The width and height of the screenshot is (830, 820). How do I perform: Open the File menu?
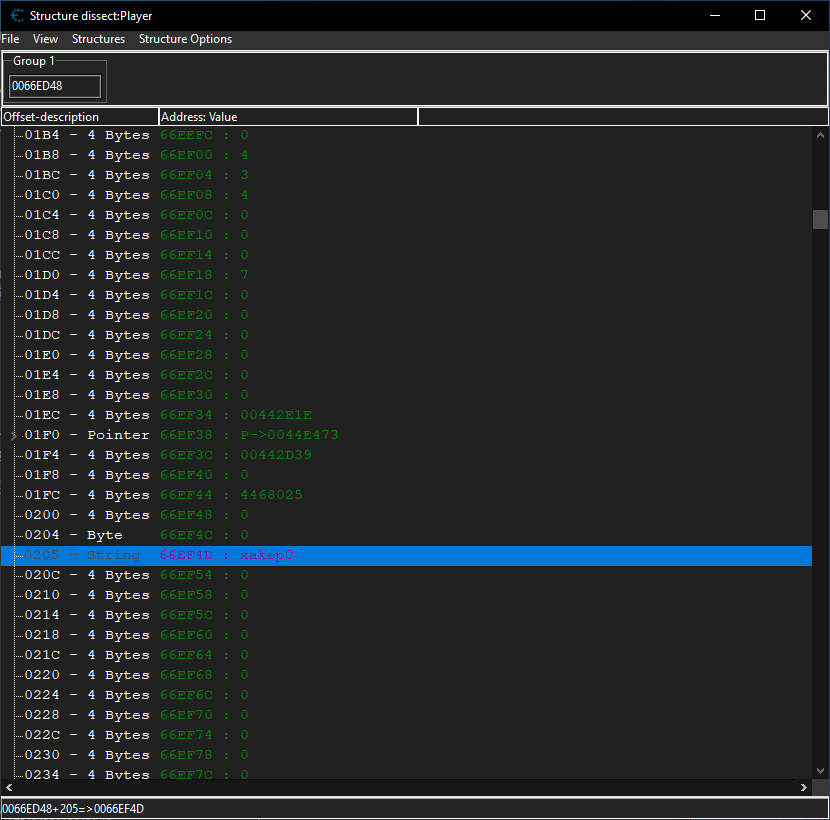coord(10,39)
